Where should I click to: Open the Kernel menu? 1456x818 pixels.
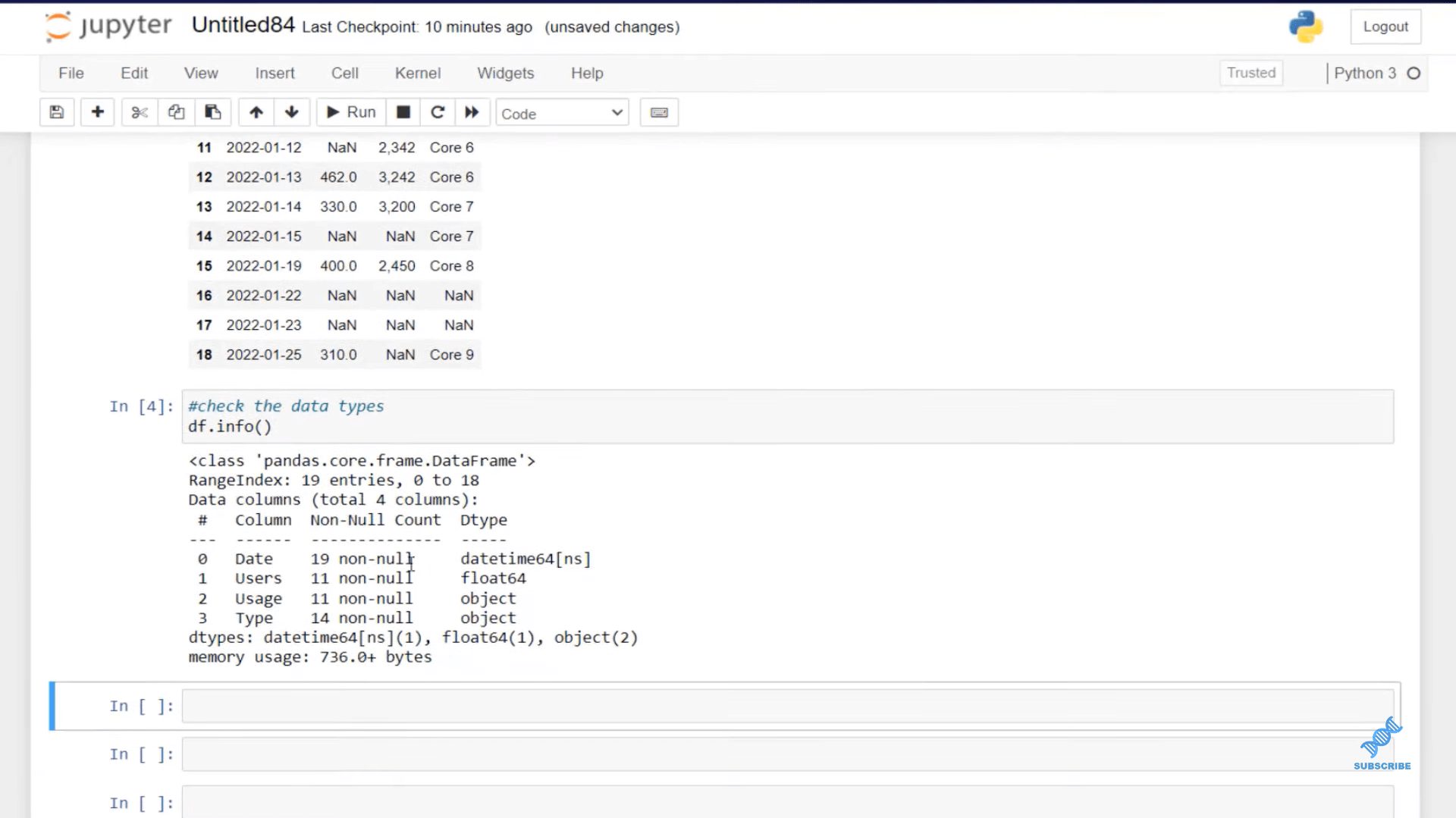pyautogui.click(x=418, y=73)
